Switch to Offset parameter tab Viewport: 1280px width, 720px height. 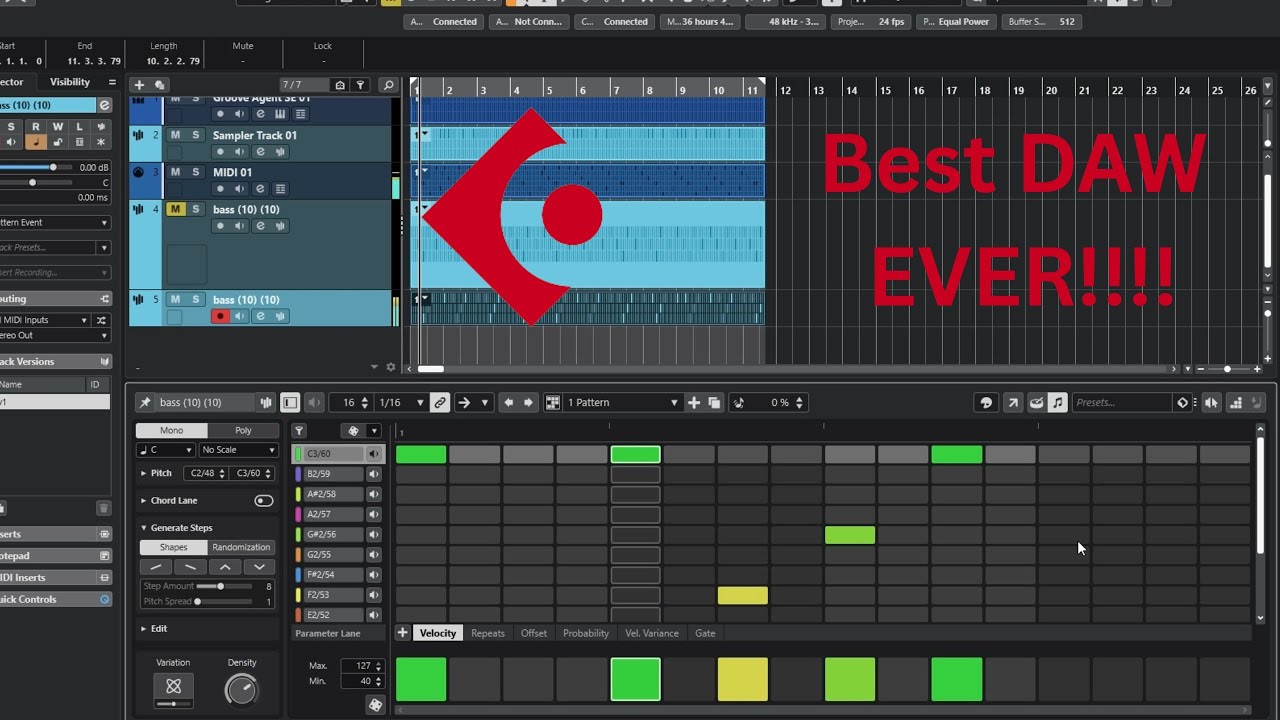534,633
